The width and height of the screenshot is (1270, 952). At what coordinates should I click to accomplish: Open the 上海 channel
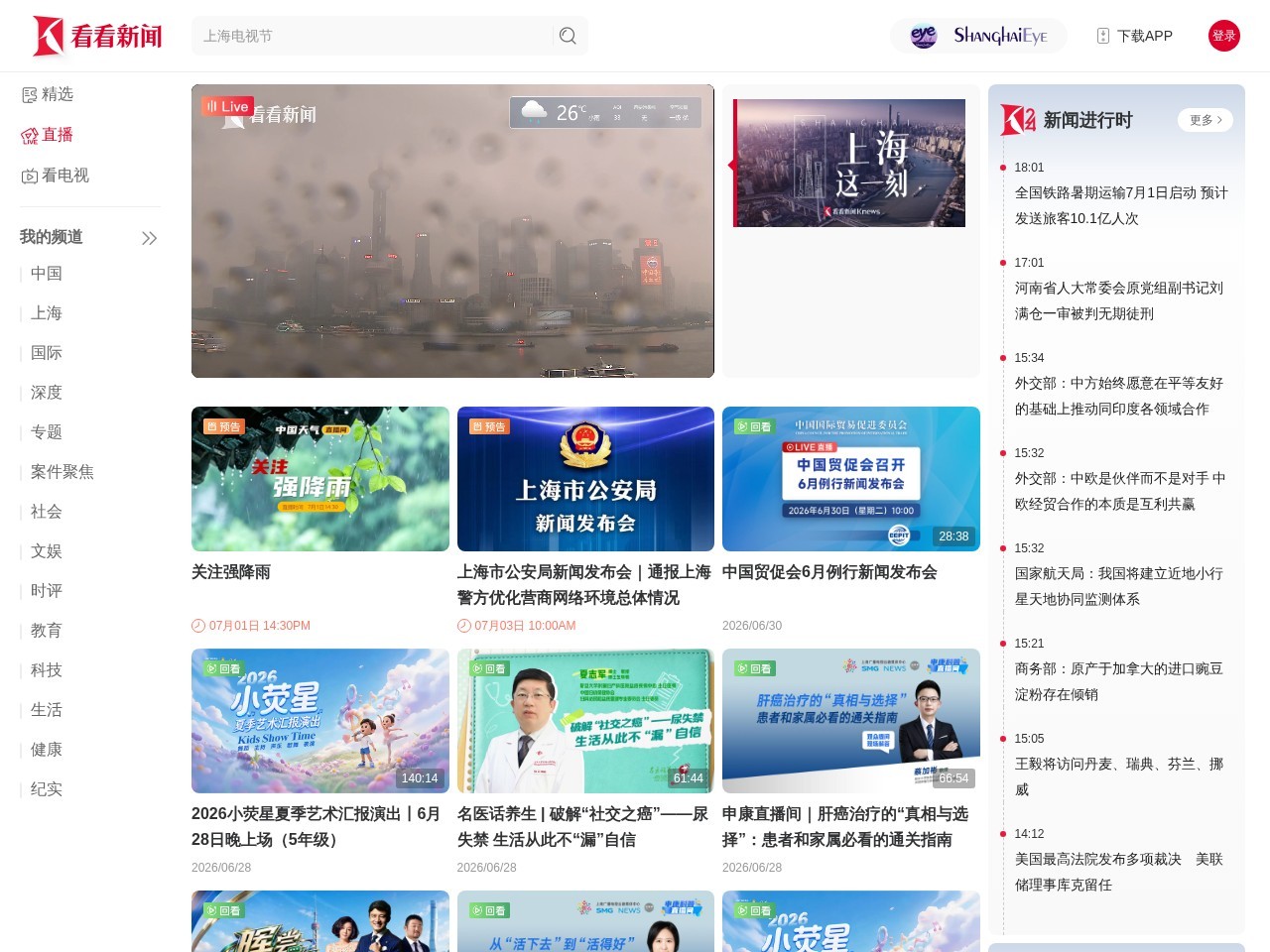(47, 313)
